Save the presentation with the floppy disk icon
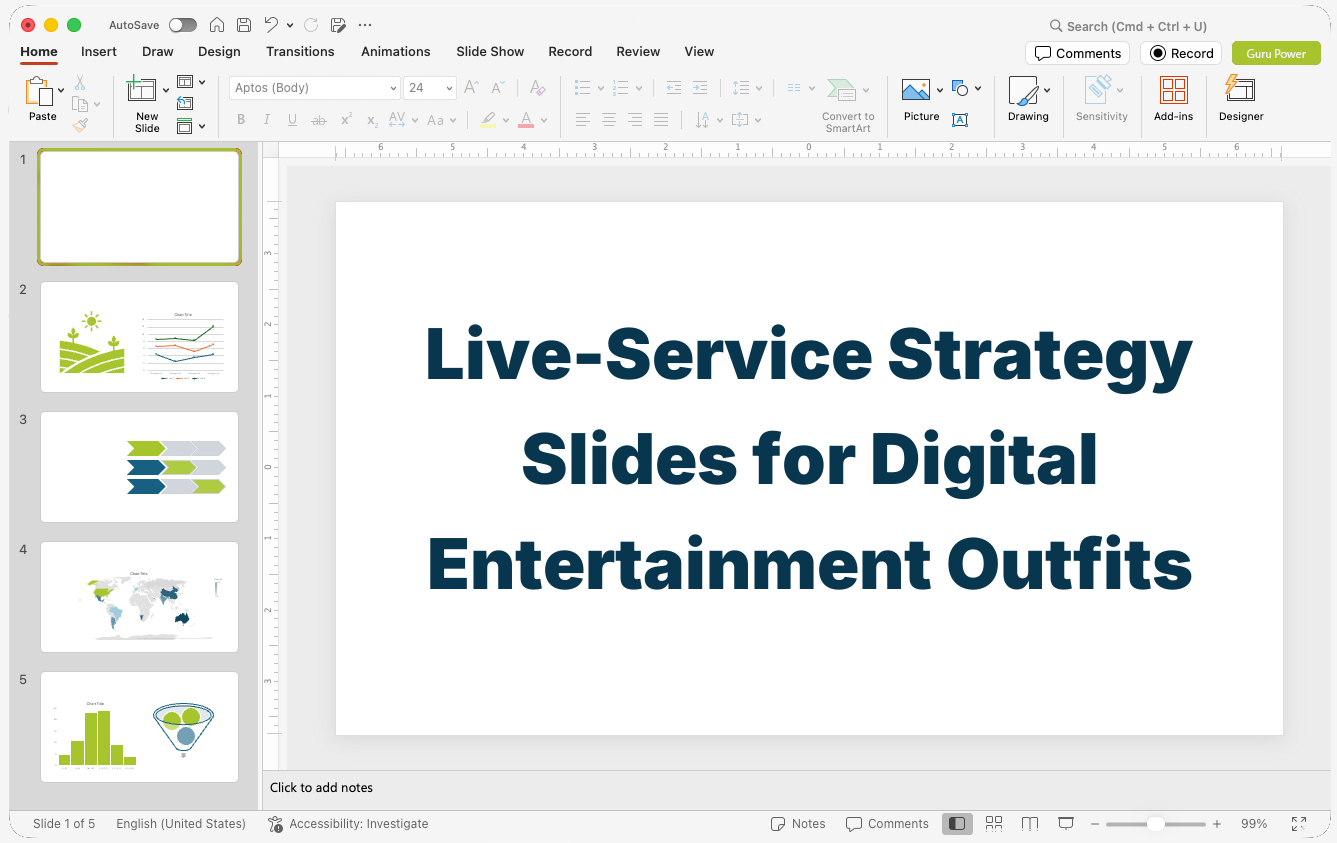Viewport: 1337px width, 843px height. click(244, 25)
